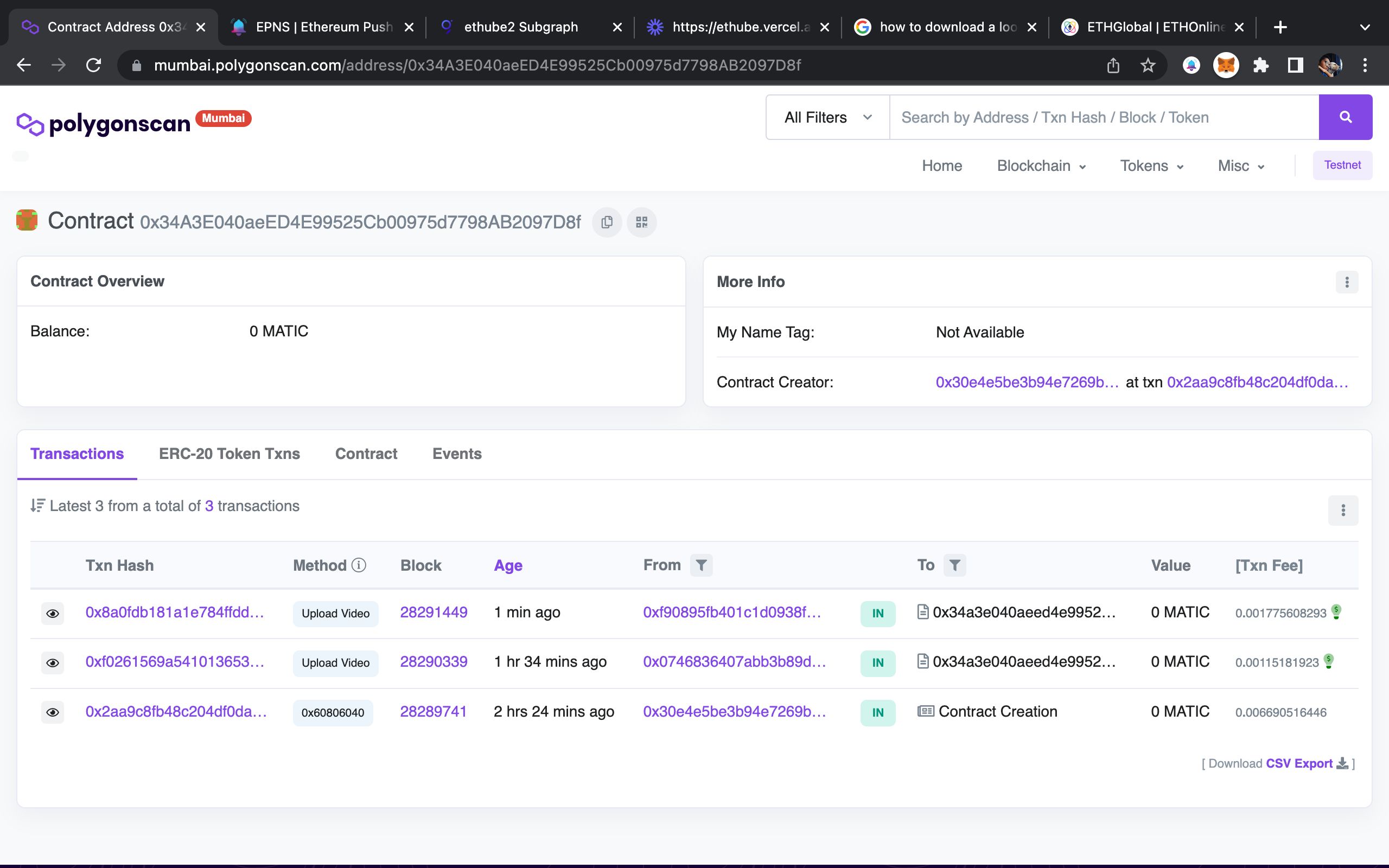
Task: Click the three-dot menu icon in transactions table
Action: tap(1344, 510)
